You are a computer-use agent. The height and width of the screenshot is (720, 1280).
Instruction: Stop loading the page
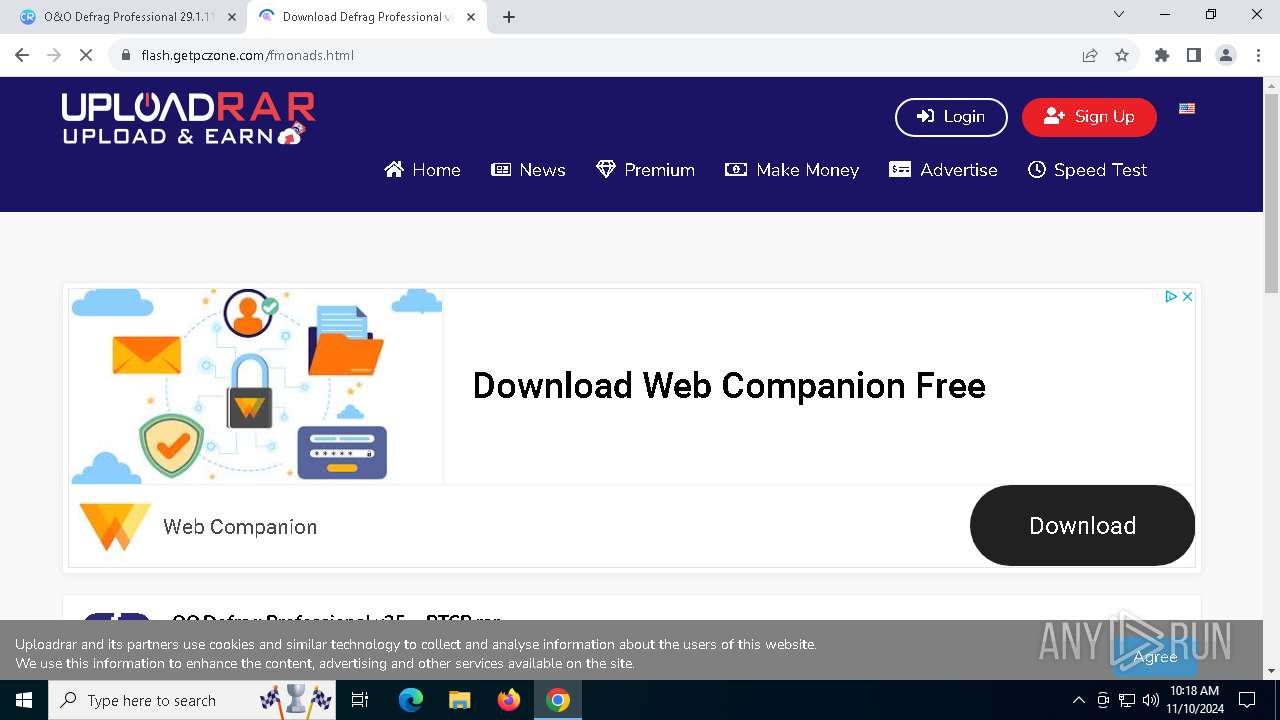click(x=86, y=55)
